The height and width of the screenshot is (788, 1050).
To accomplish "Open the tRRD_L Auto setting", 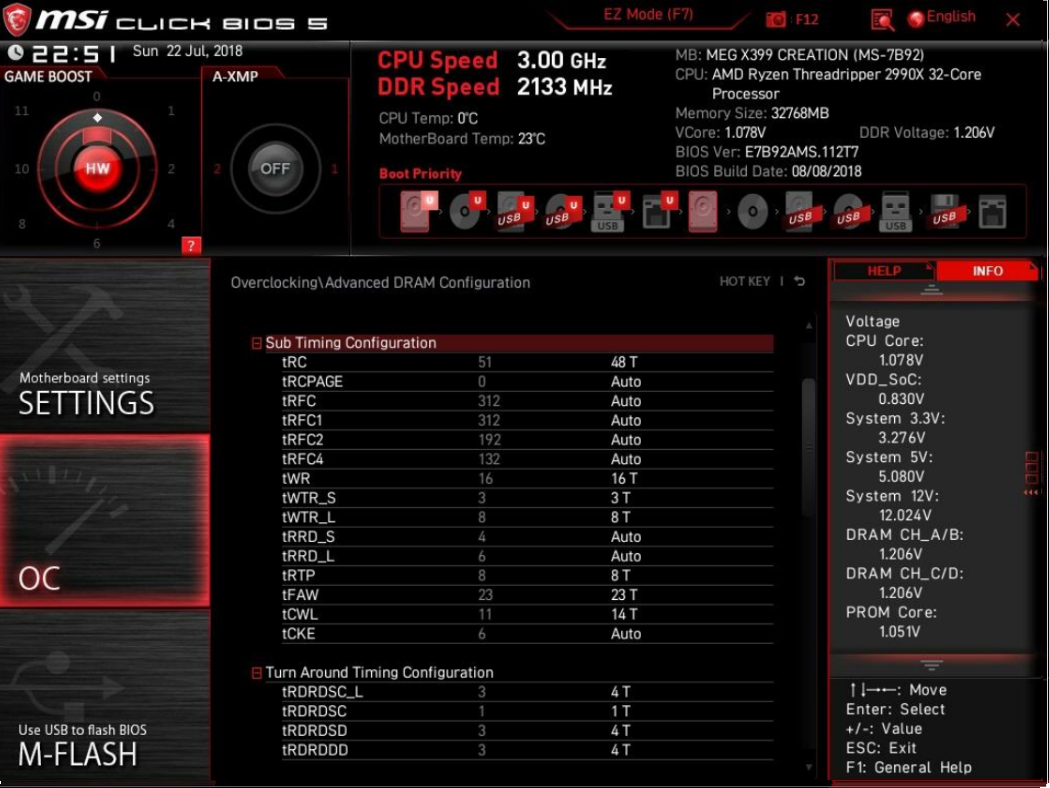I will pos(625,556).
